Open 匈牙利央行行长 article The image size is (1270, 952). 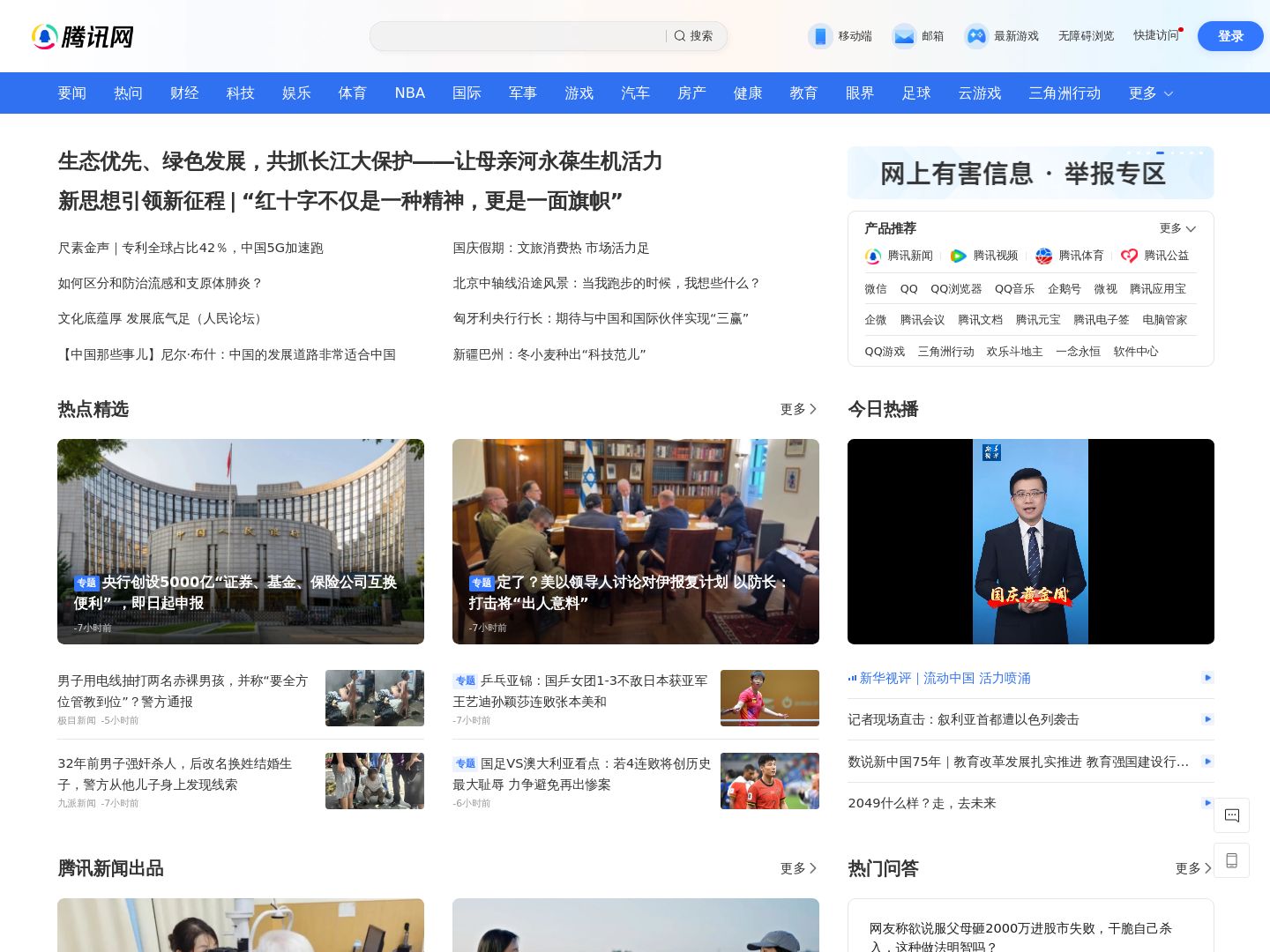601,318
